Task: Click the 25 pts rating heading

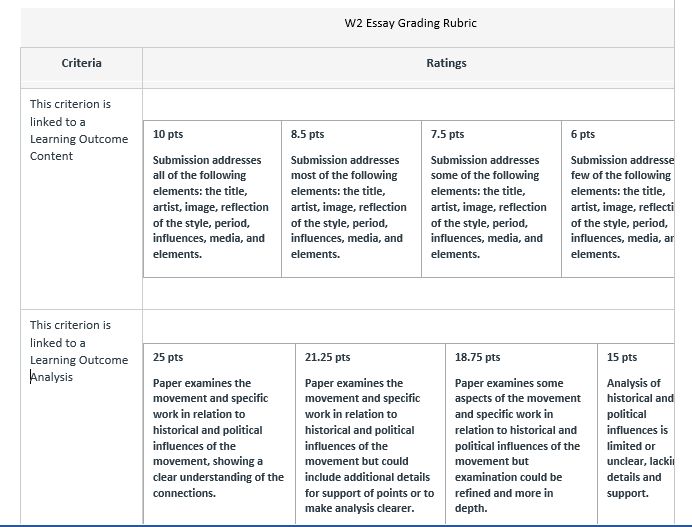Action: coord(168,357)
